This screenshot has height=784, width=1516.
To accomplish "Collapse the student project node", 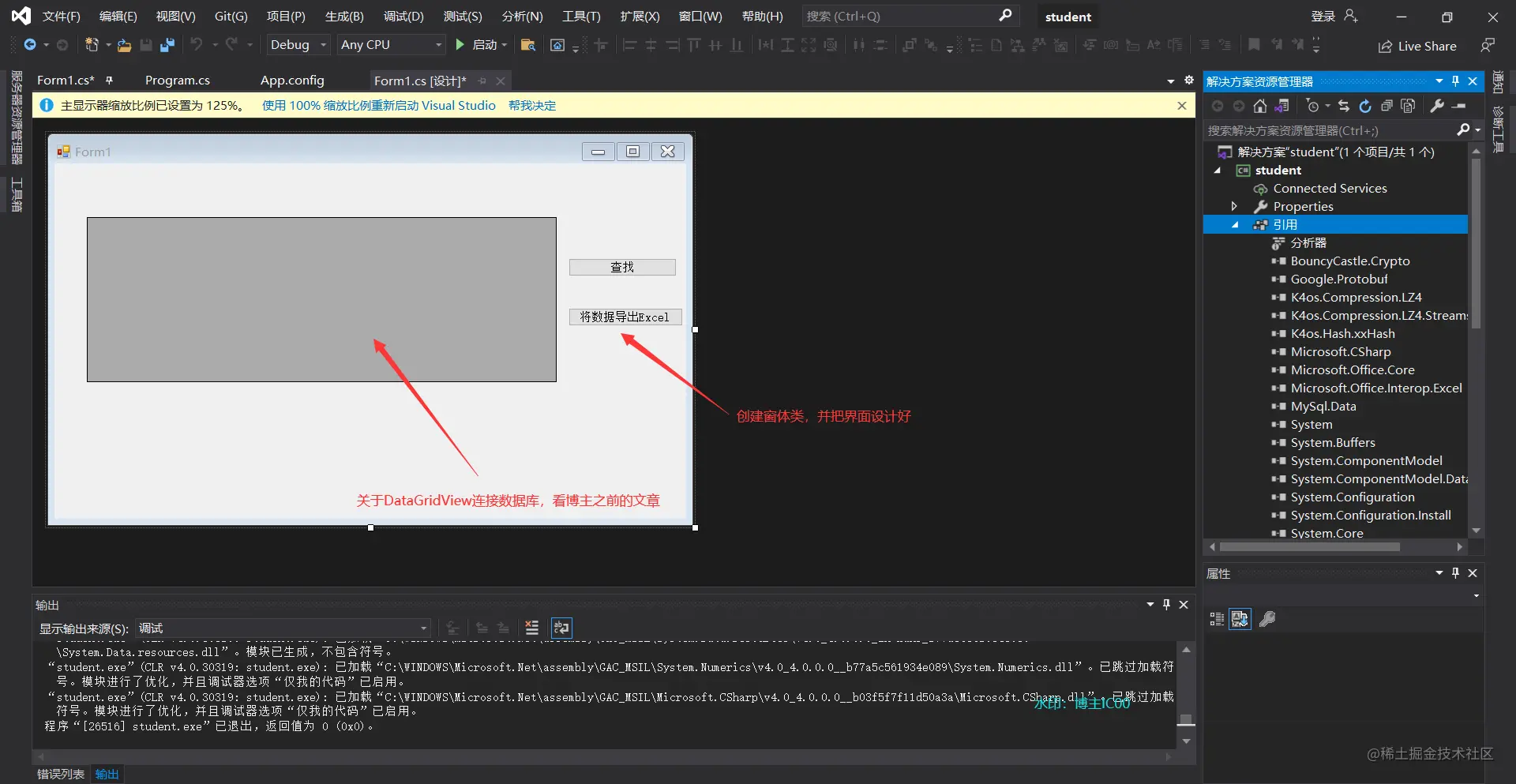I will 1217,171.
